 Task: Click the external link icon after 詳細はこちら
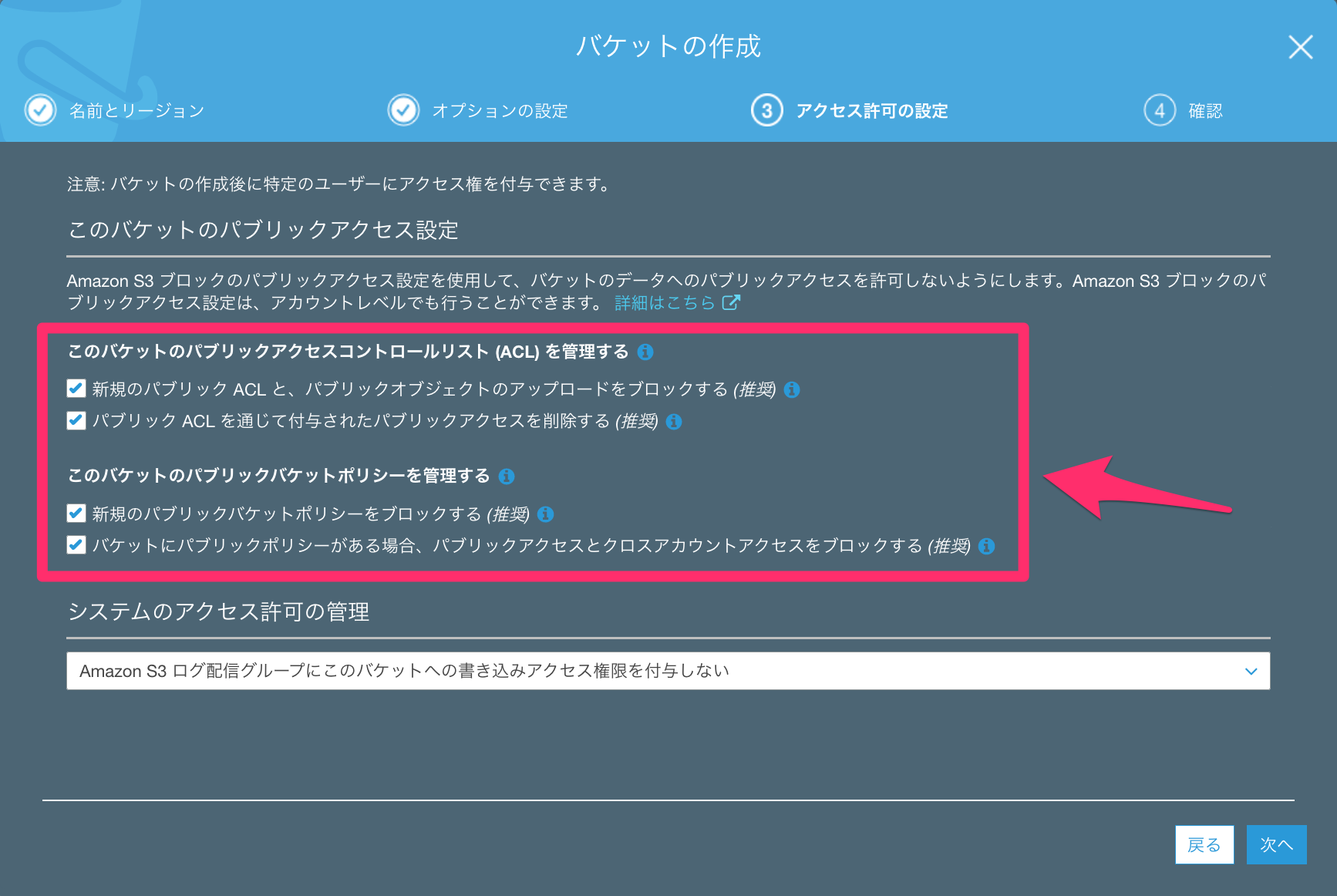click(x=731, y=302)
